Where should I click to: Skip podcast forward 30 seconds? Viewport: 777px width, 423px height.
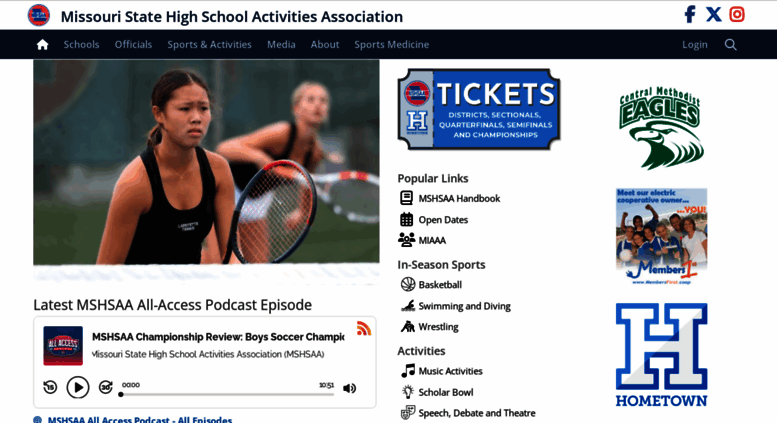106,387
